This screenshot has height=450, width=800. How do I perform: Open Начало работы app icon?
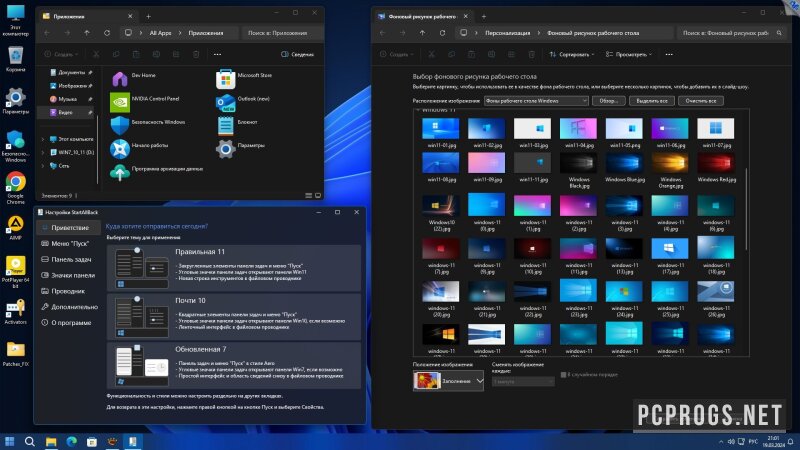[120, 148]
